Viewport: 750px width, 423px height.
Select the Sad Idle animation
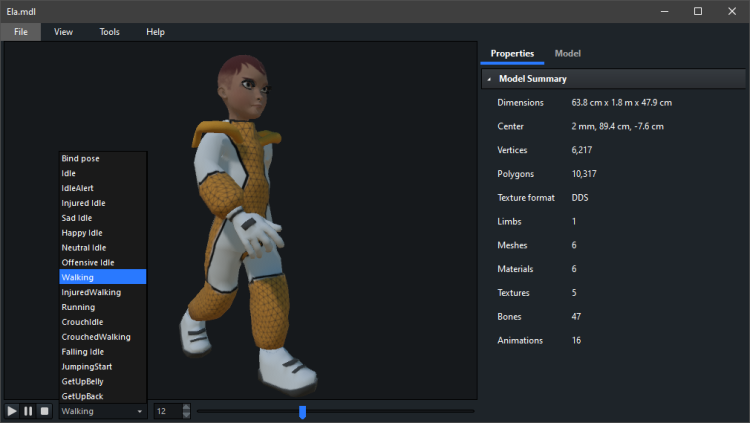click(x=102, y=218)
